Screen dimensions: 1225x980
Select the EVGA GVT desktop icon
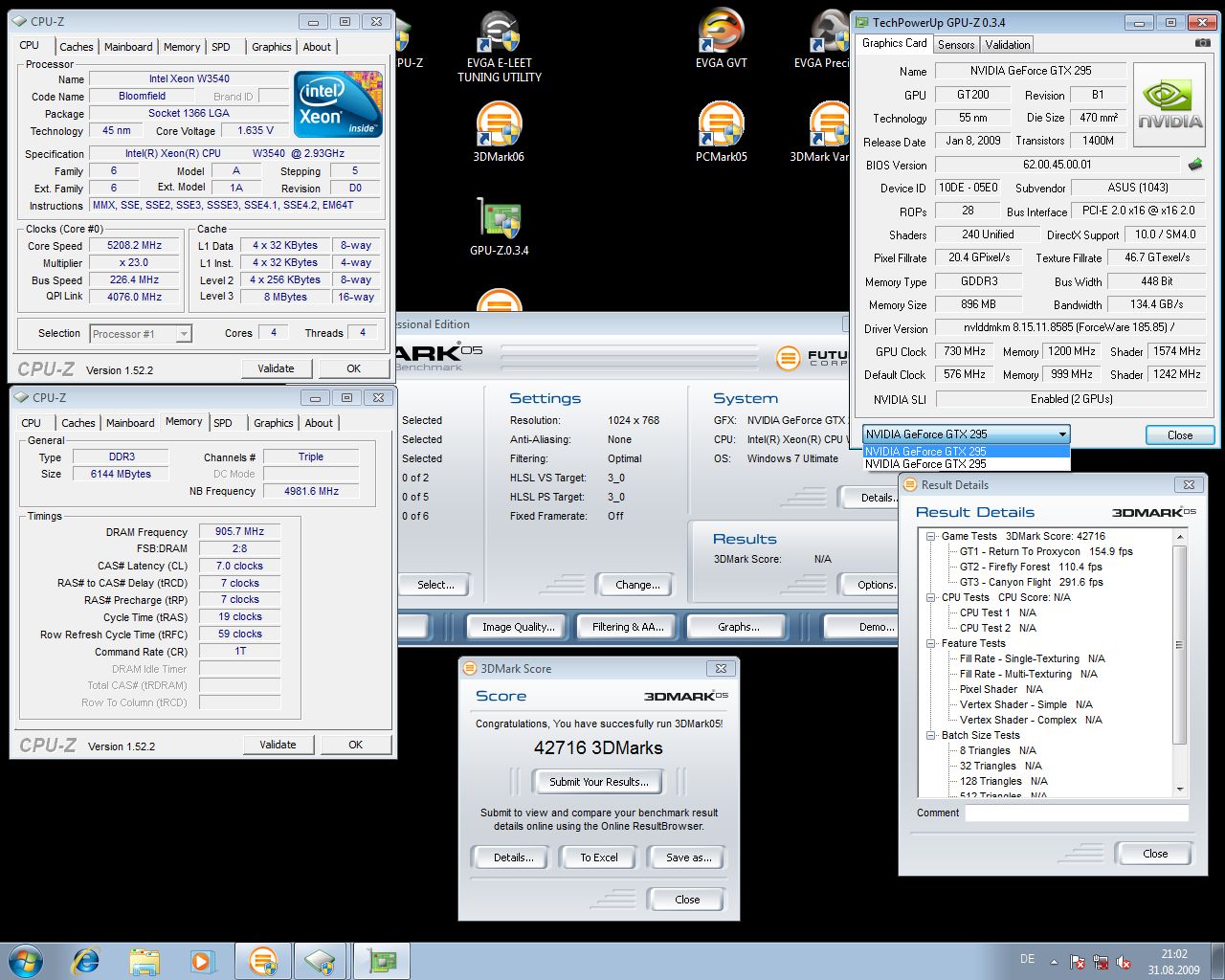(x=722, y=38)
